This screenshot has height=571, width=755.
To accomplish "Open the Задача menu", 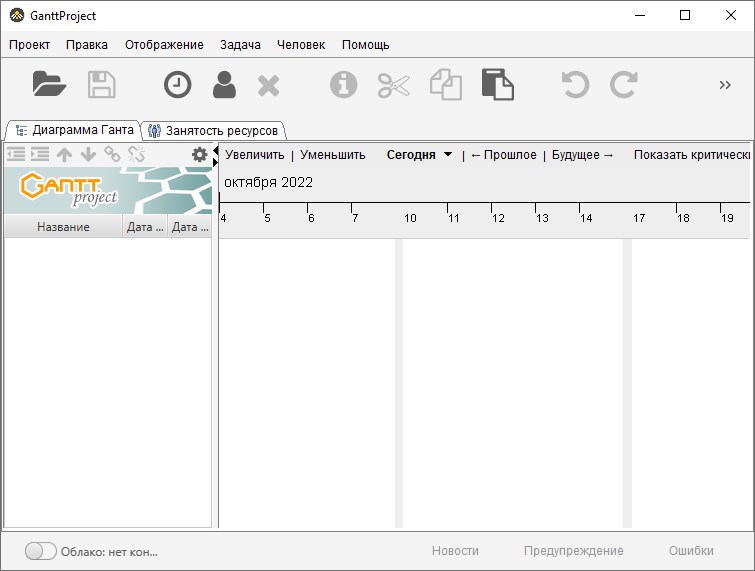I will (240, 45).
